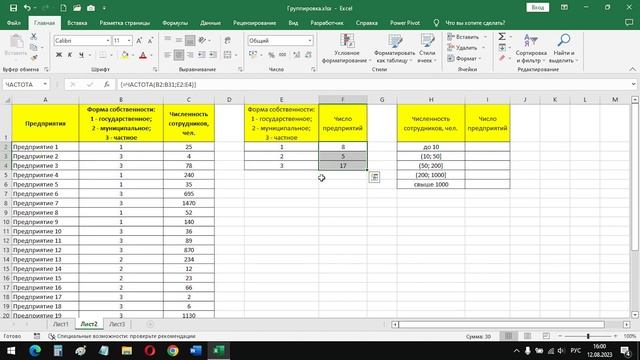Open the Quick Analysis icon below the selection
Screen dimensions: 640x360
coord(374,177)
